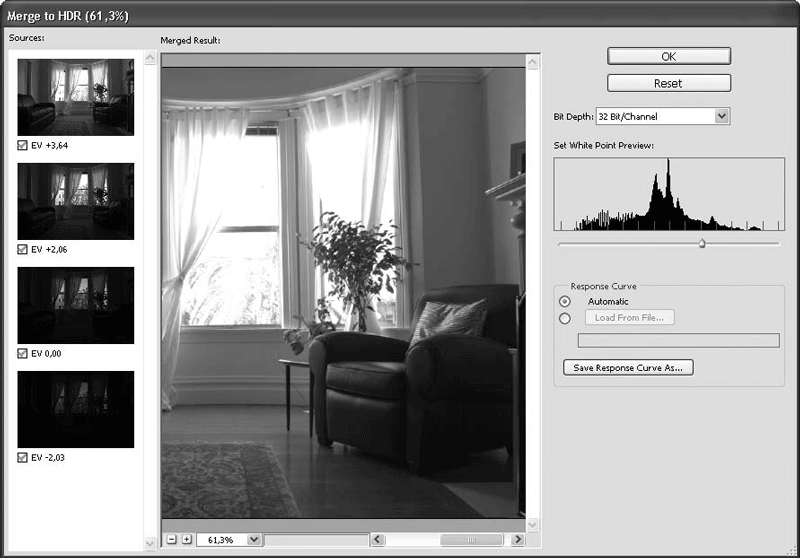Select the EV 0,00 source thumbnail
Screen dimensions: 800x558
(76, 305)
